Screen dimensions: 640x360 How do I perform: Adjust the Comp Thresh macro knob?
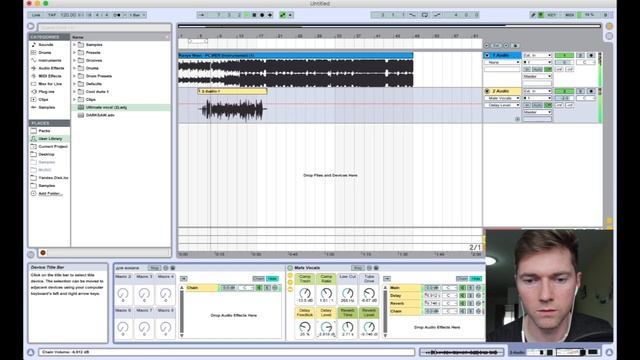pyautogui.click(x=305, y=293)
